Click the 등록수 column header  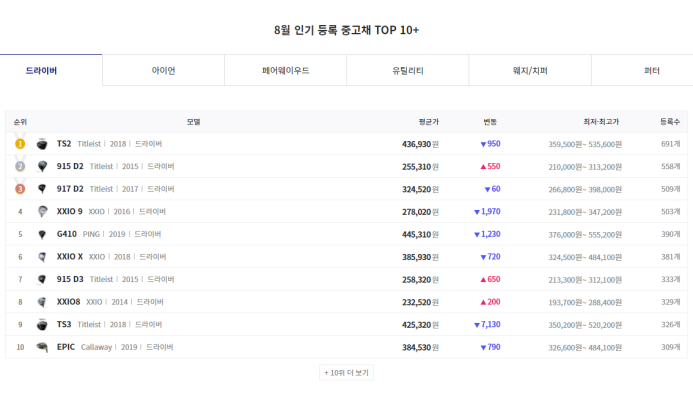pos(670,122)
